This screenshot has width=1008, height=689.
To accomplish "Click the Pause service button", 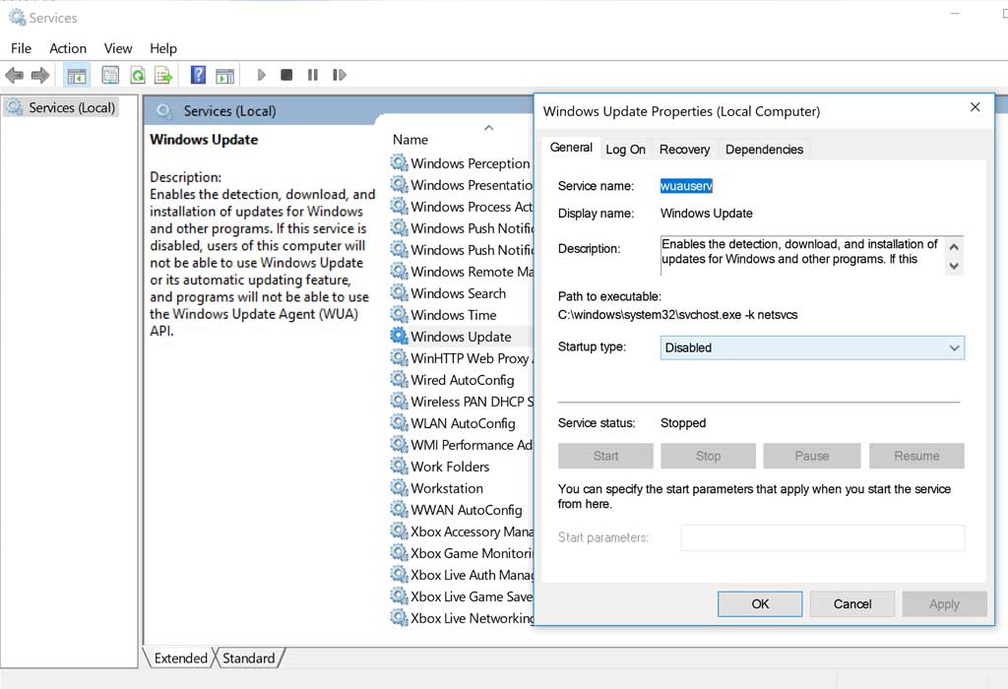I will tap(812, 456).
